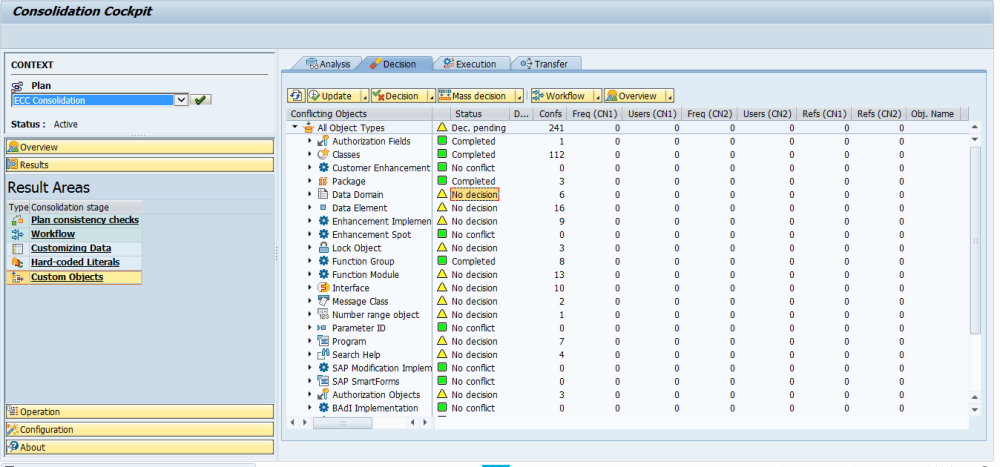The height and width of the screenshot is (467, 1000).
Task: Click the Hard-coded Literals stage icon
Action: click(17, 262)
